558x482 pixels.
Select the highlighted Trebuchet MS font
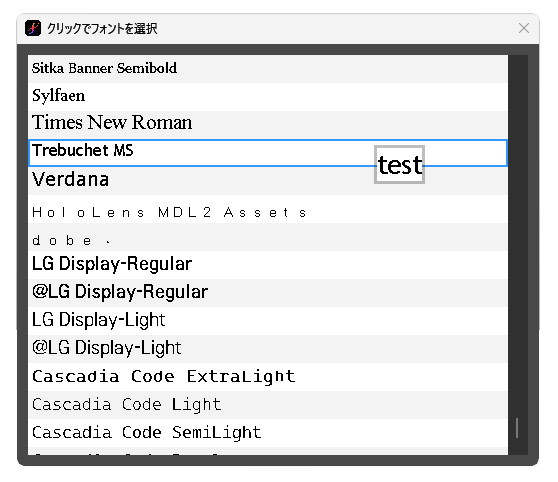point(268,153)
